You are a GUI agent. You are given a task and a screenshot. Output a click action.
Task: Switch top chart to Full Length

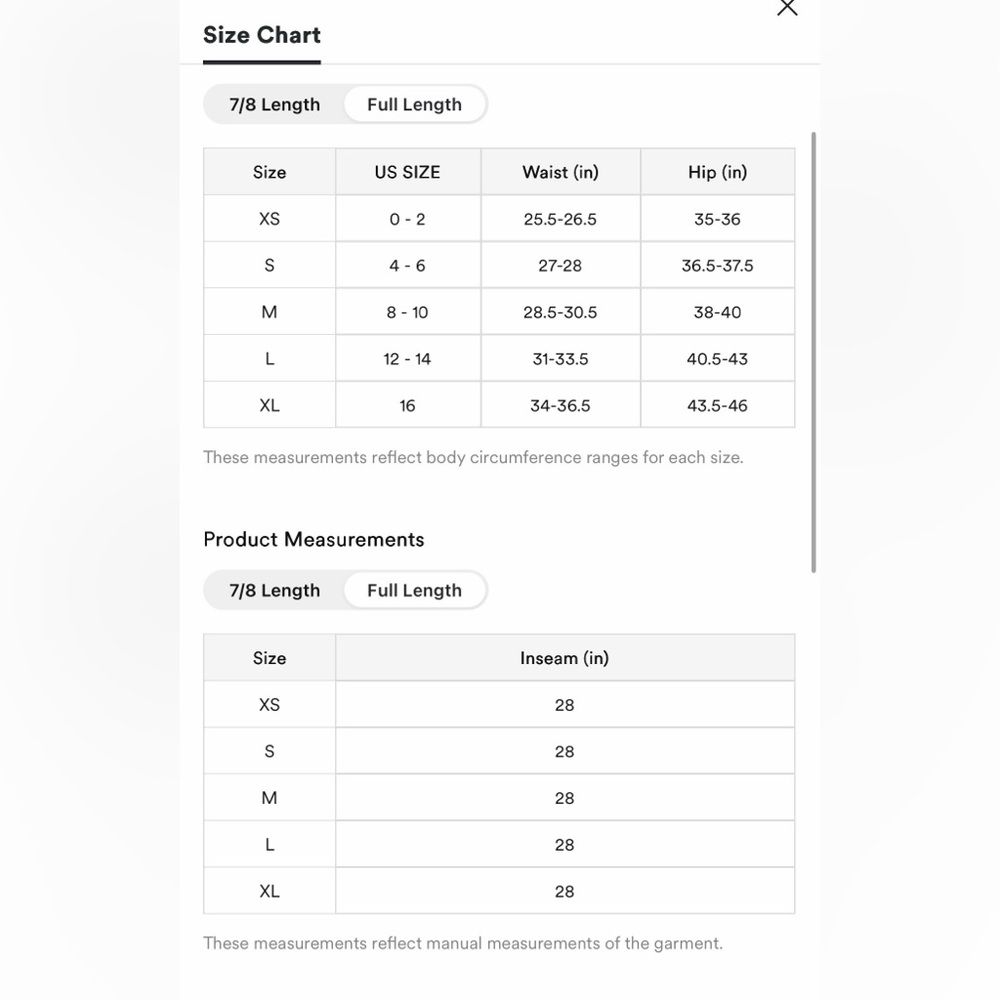coord(415,105)
